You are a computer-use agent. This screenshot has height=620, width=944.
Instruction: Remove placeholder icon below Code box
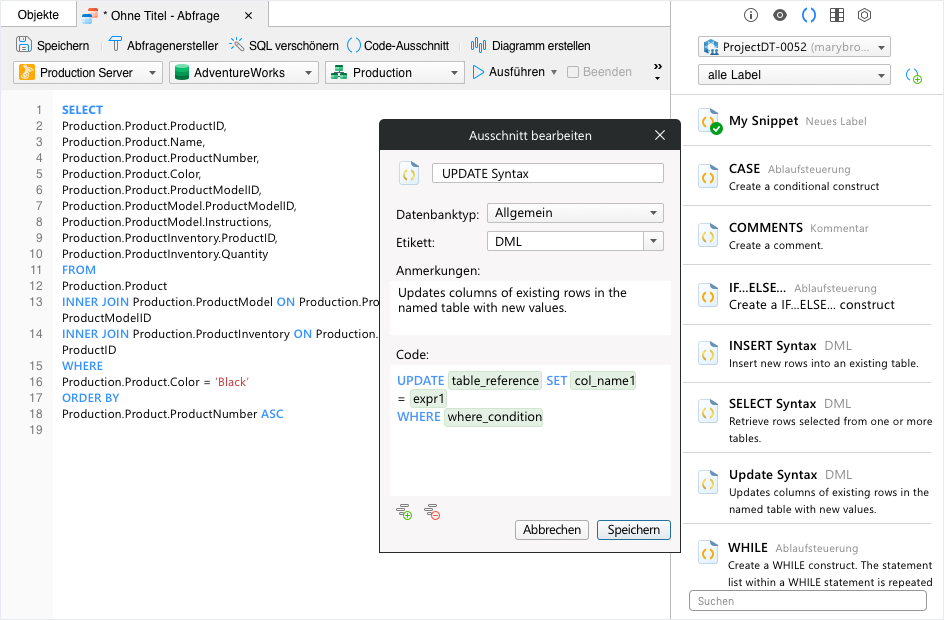click(432, 512)
